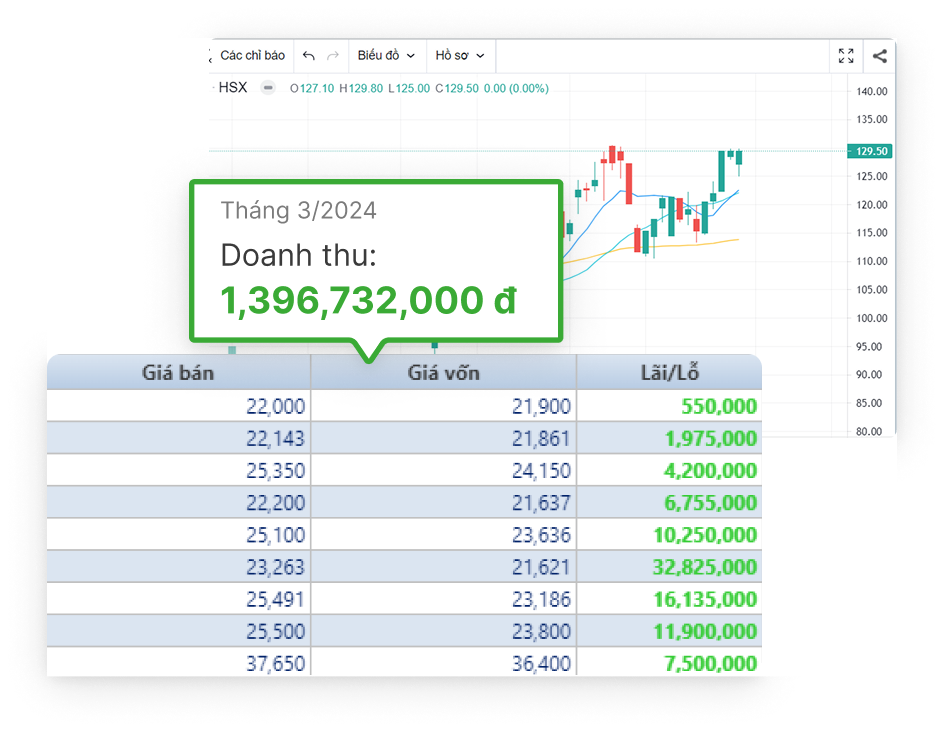Select the 16,135,000 profit value
This screenshot has height=731, width=944.
coord(705,600)
